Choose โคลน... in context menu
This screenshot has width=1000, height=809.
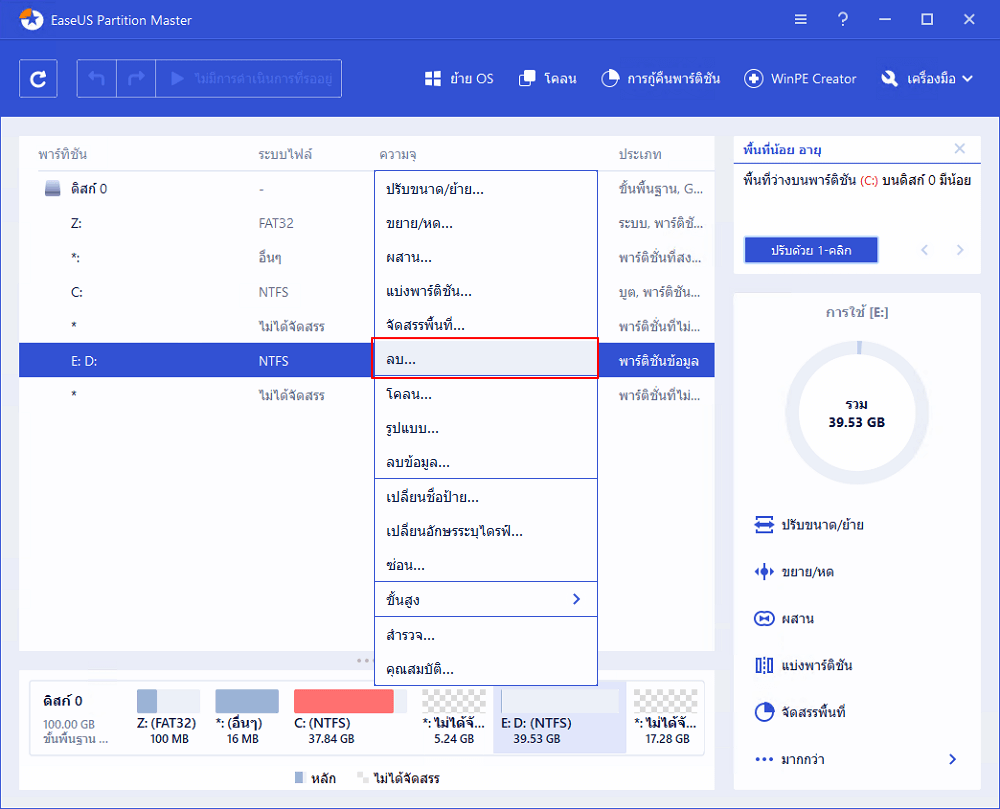point(486,394)
